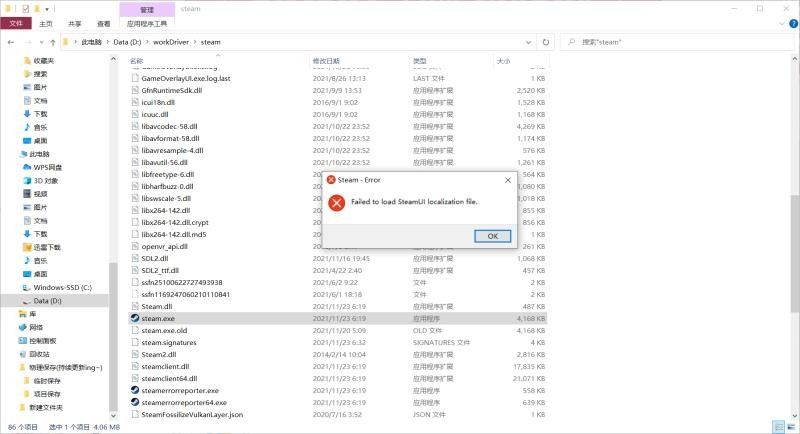This screenshot has height=434, width=800.
Task: Select file SDL2_ttf.dll
Action: pos(160,270)
